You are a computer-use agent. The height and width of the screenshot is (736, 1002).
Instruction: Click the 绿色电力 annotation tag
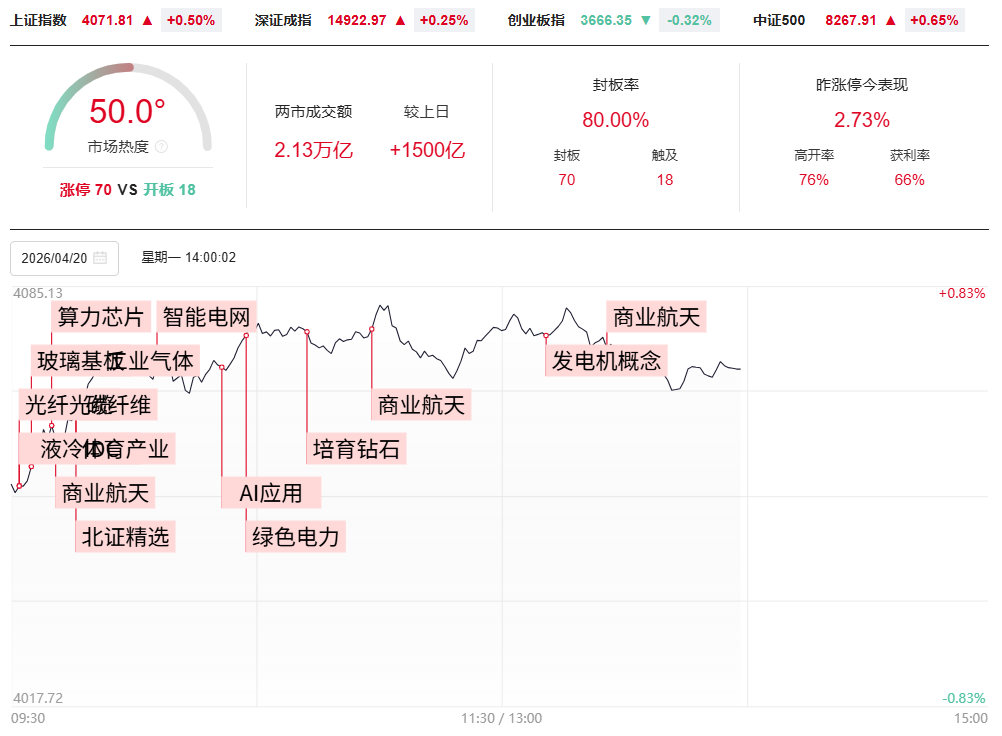296,537
